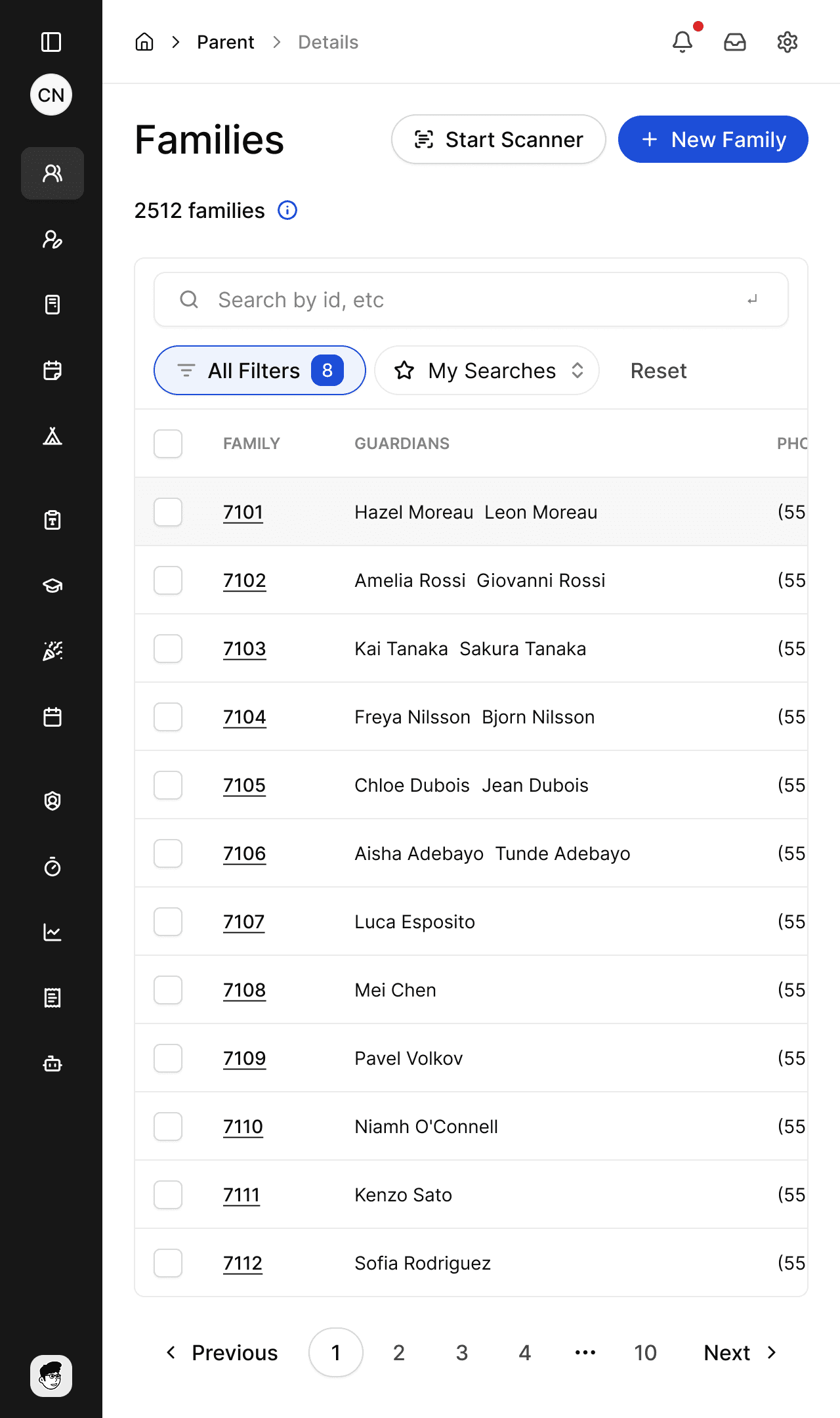Click guardian name Niamh O'Connell
The image size is (840, 1418).
coord(427,1127)
